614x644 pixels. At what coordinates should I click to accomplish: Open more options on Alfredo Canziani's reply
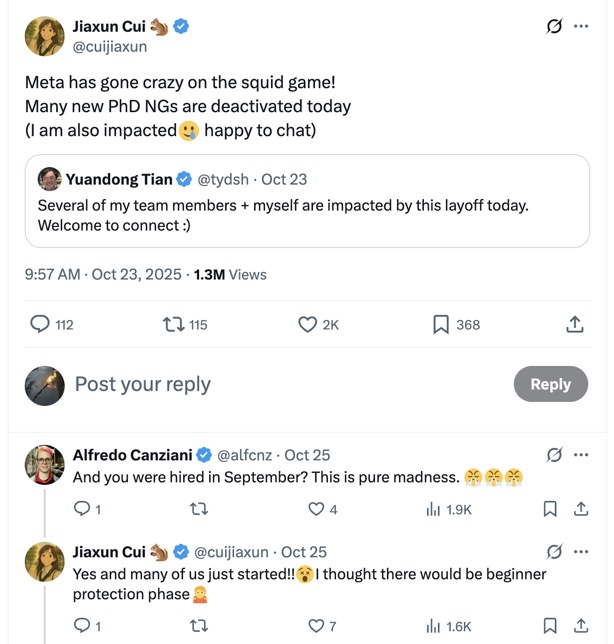point(581,455)
